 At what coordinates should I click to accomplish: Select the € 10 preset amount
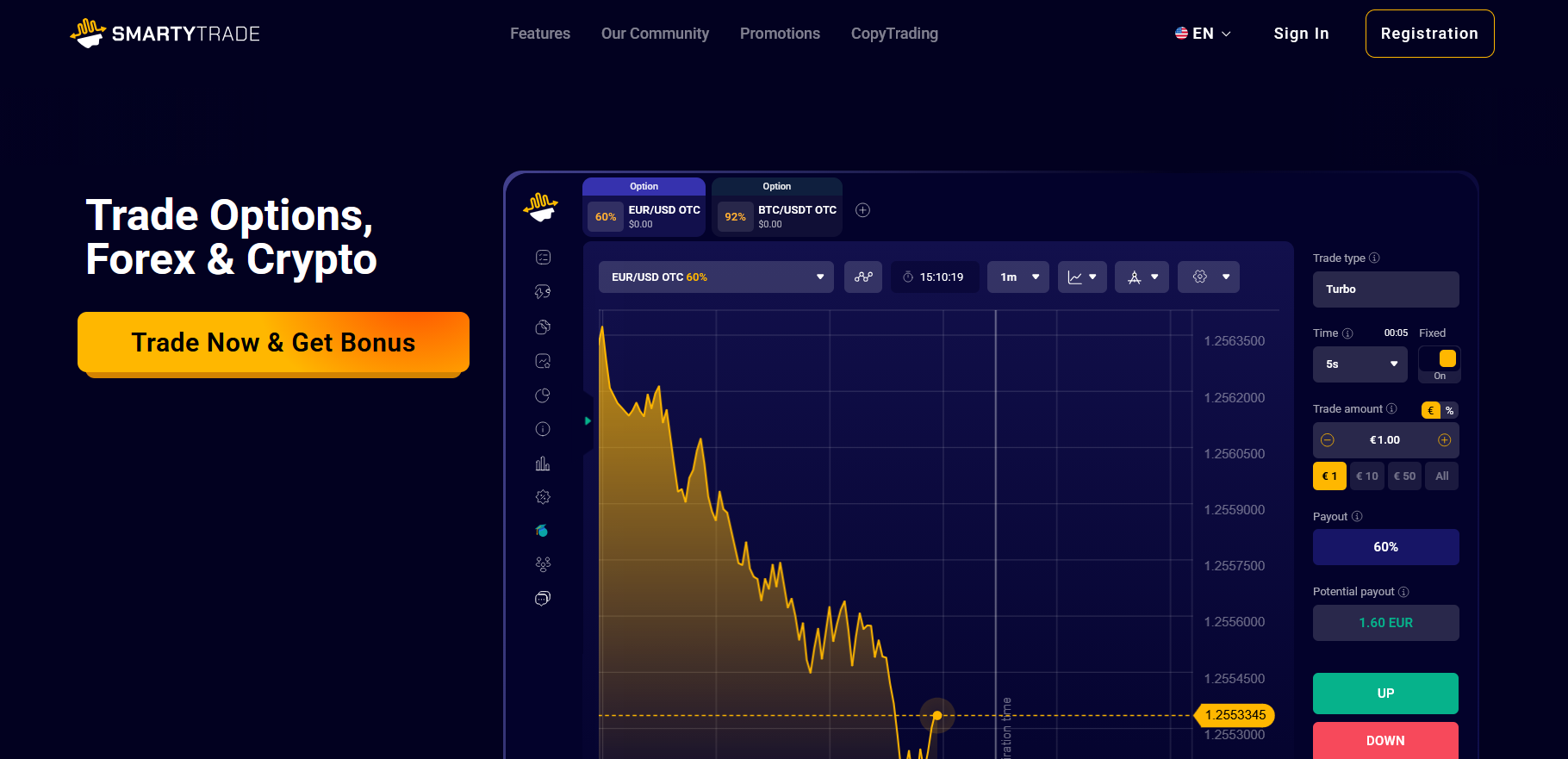tap(1367, 476)
